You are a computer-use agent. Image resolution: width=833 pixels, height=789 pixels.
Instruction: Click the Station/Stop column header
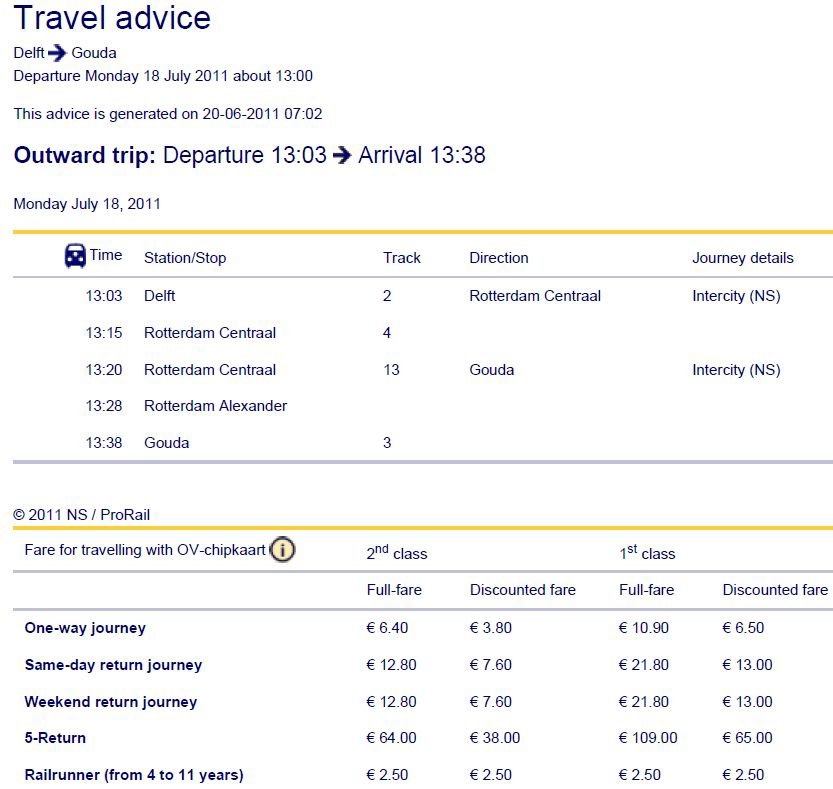(x=185, y=258)
